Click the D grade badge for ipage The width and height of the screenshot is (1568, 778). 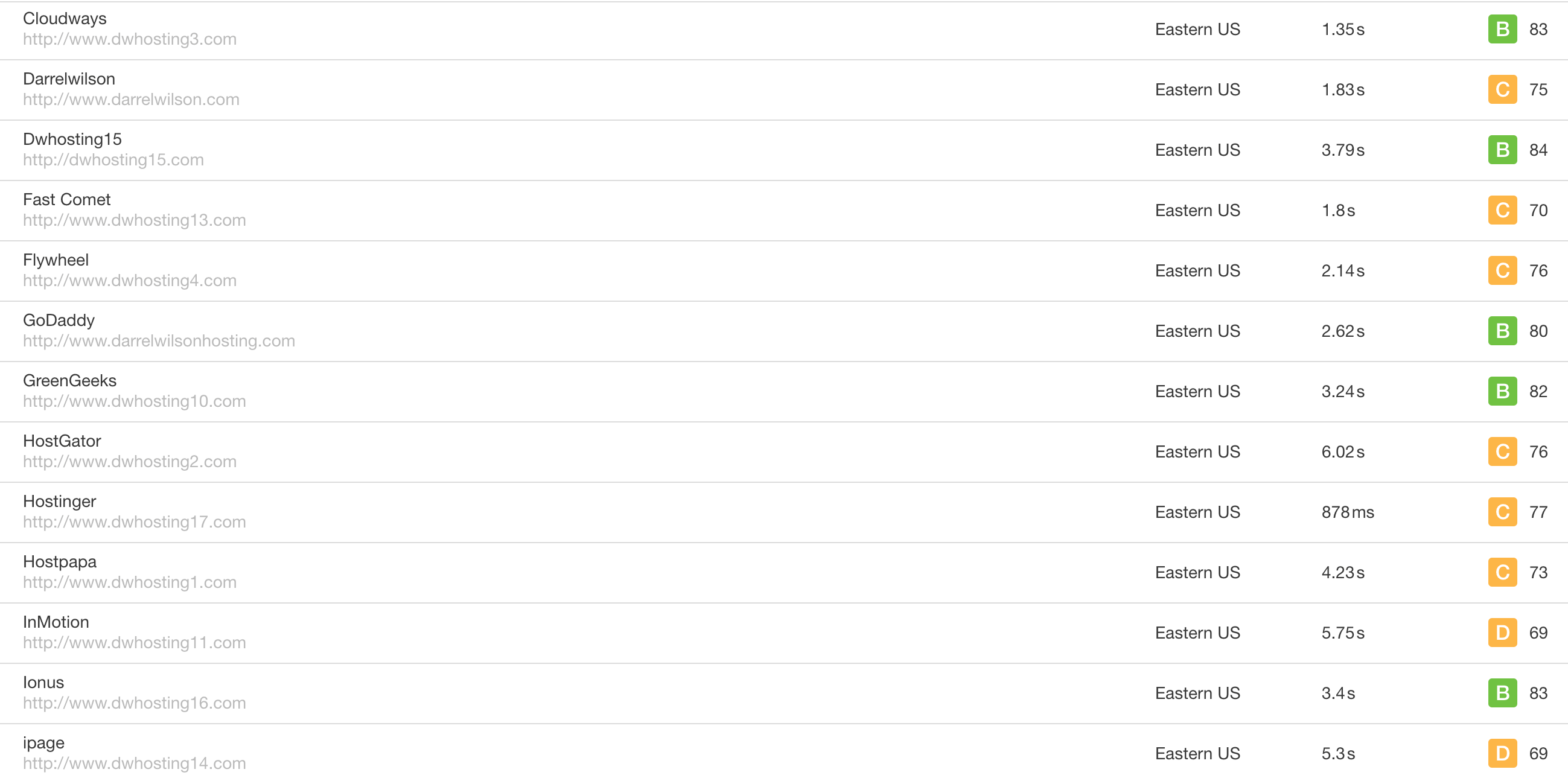point(1502,753)
